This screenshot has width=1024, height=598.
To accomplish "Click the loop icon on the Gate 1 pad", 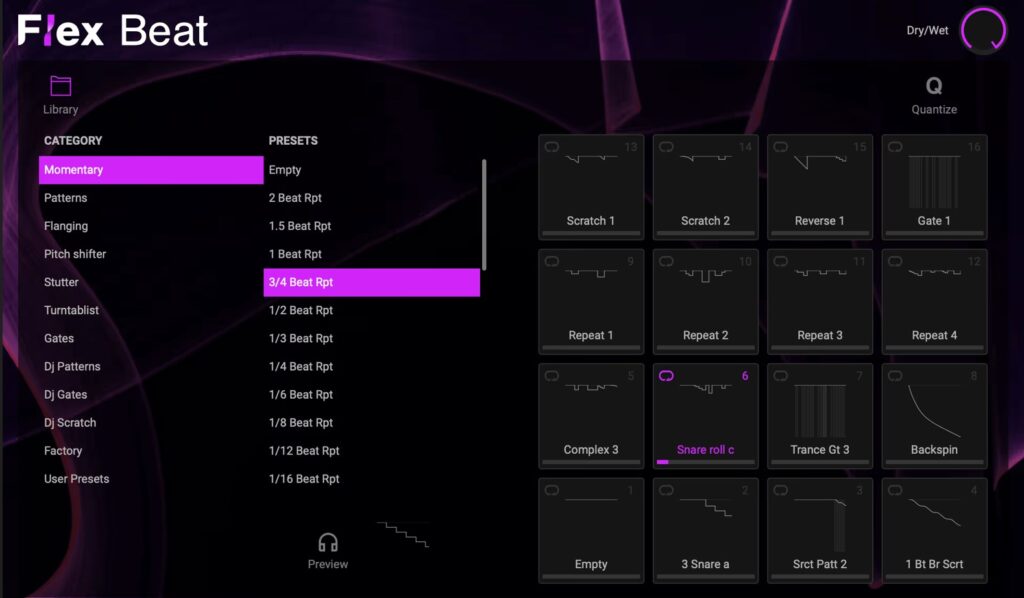I will click(894, 147).
